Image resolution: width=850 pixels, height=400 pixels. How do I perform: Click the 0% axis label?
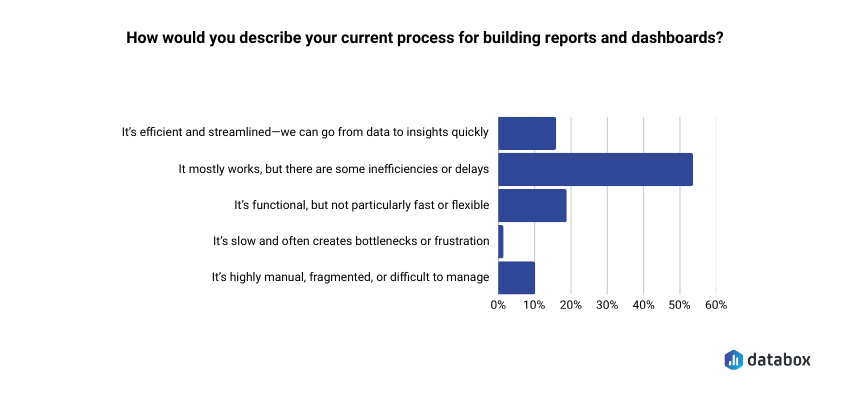498,304
